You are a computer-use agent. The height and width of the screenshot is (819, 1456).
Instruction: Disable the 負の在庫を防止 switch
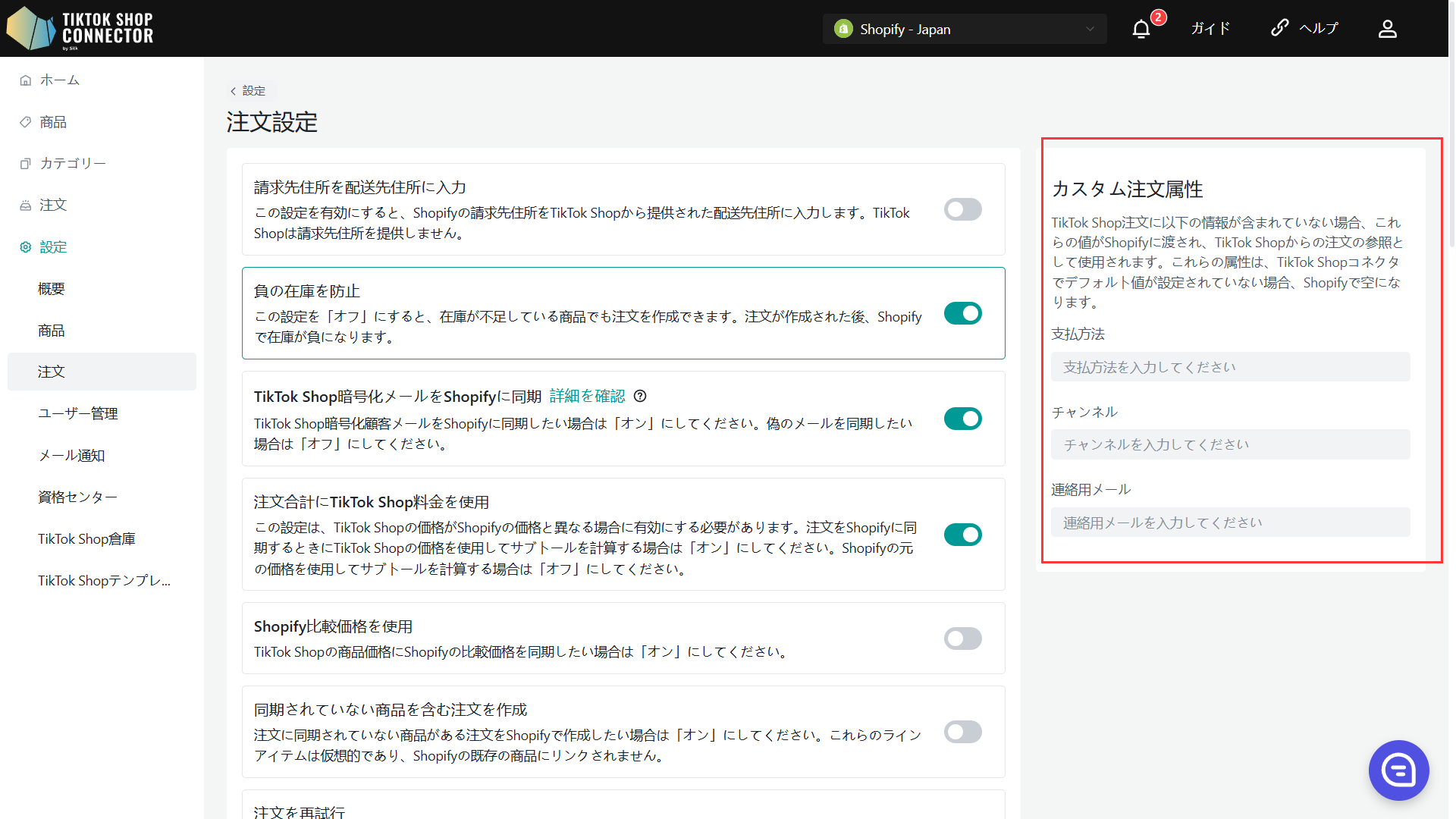(963, 313)
